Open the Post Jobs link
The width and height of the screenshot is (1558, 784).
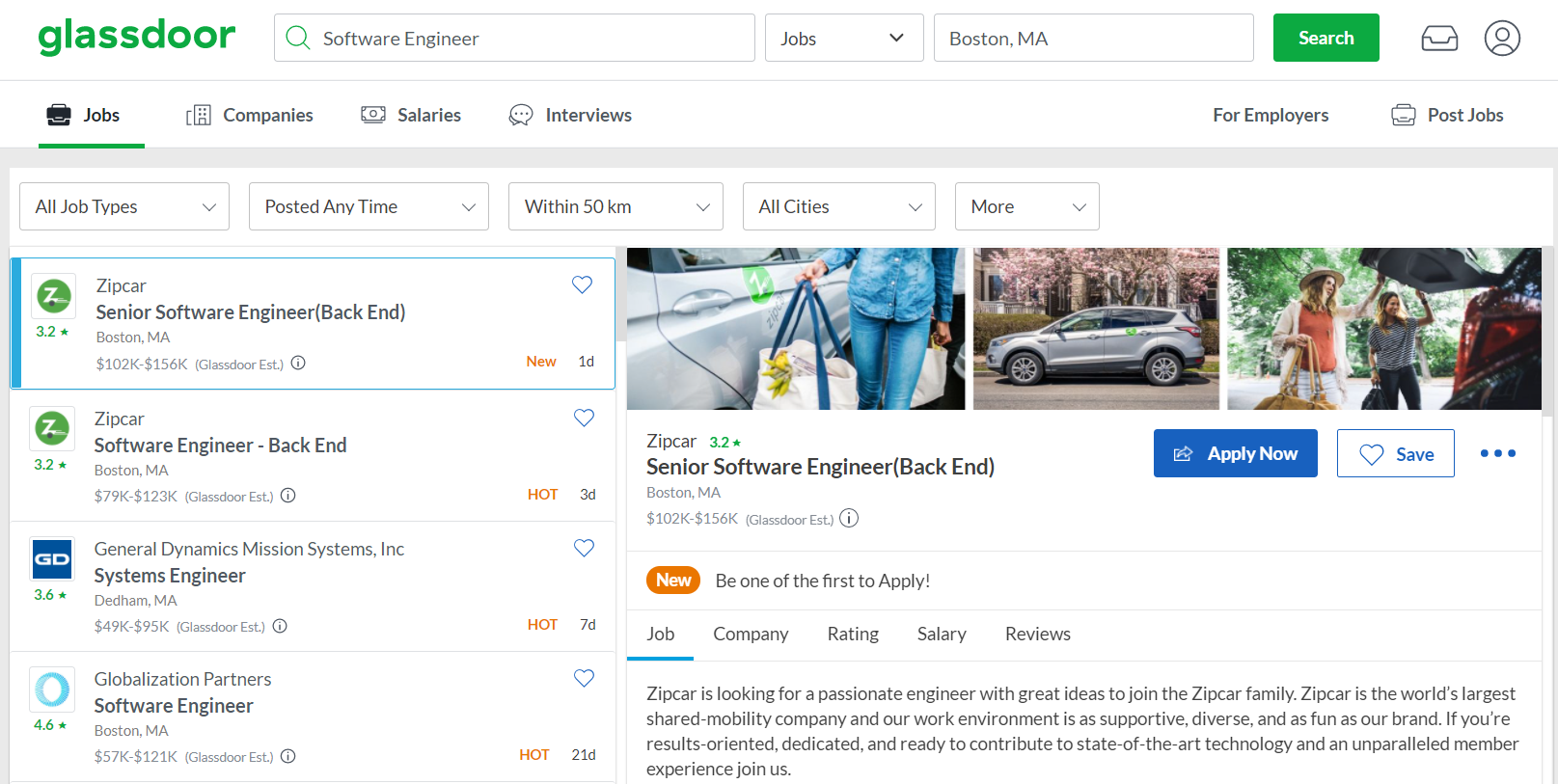(1447, 115)
